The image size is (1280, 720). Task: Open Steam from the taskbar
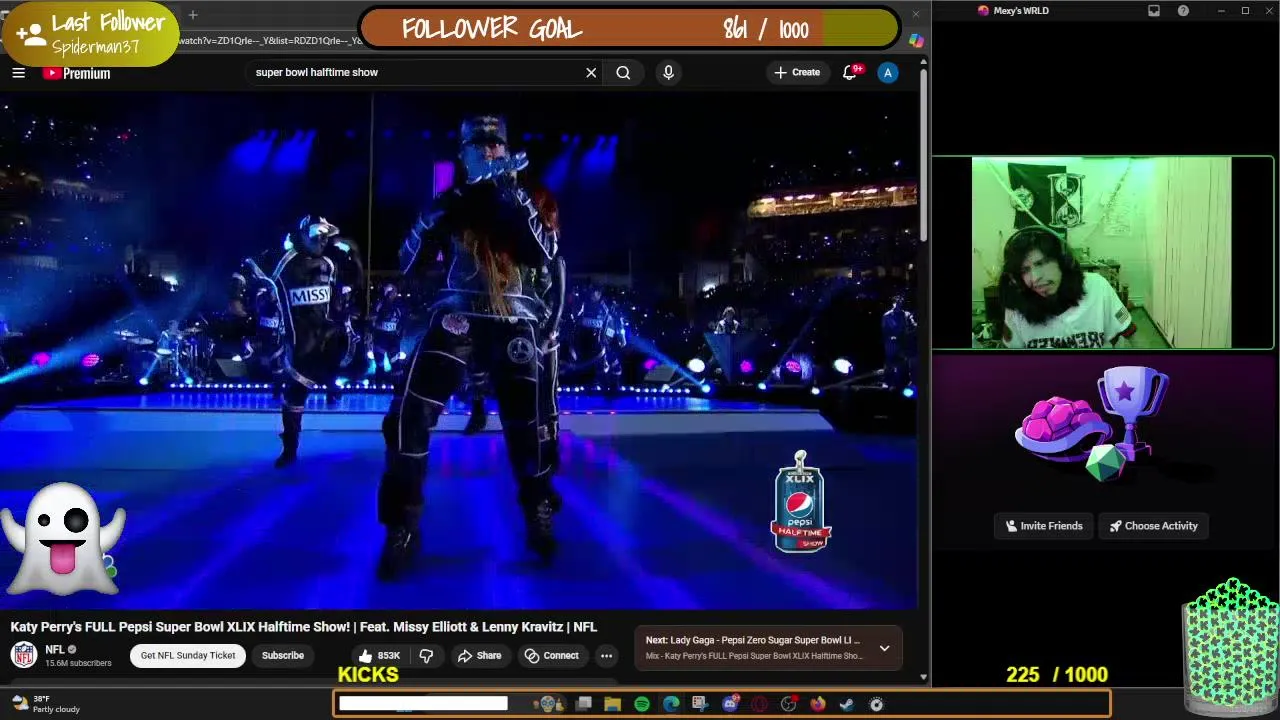click(847, 704)
